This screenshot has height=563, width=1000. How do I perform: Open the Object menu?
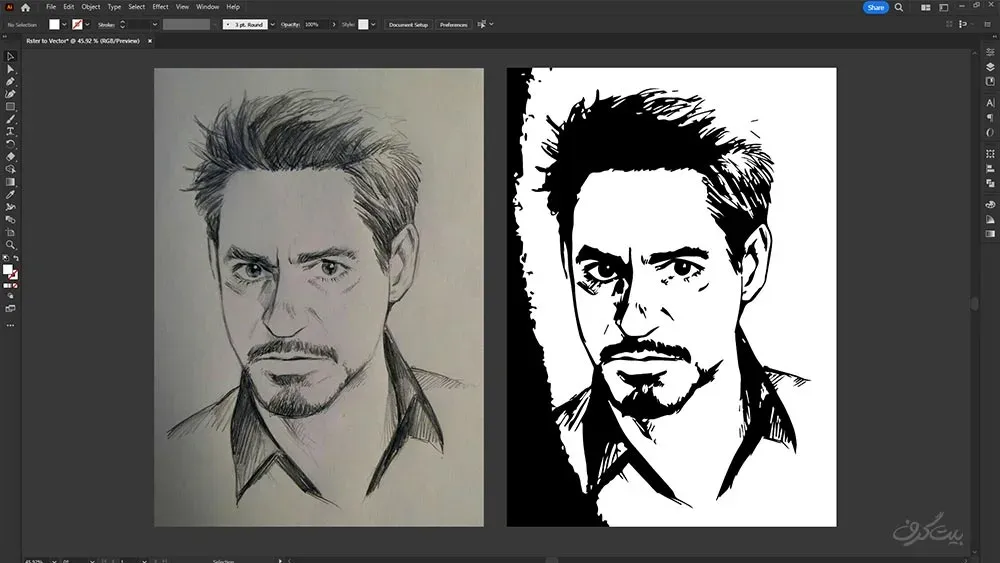[91, 7]
